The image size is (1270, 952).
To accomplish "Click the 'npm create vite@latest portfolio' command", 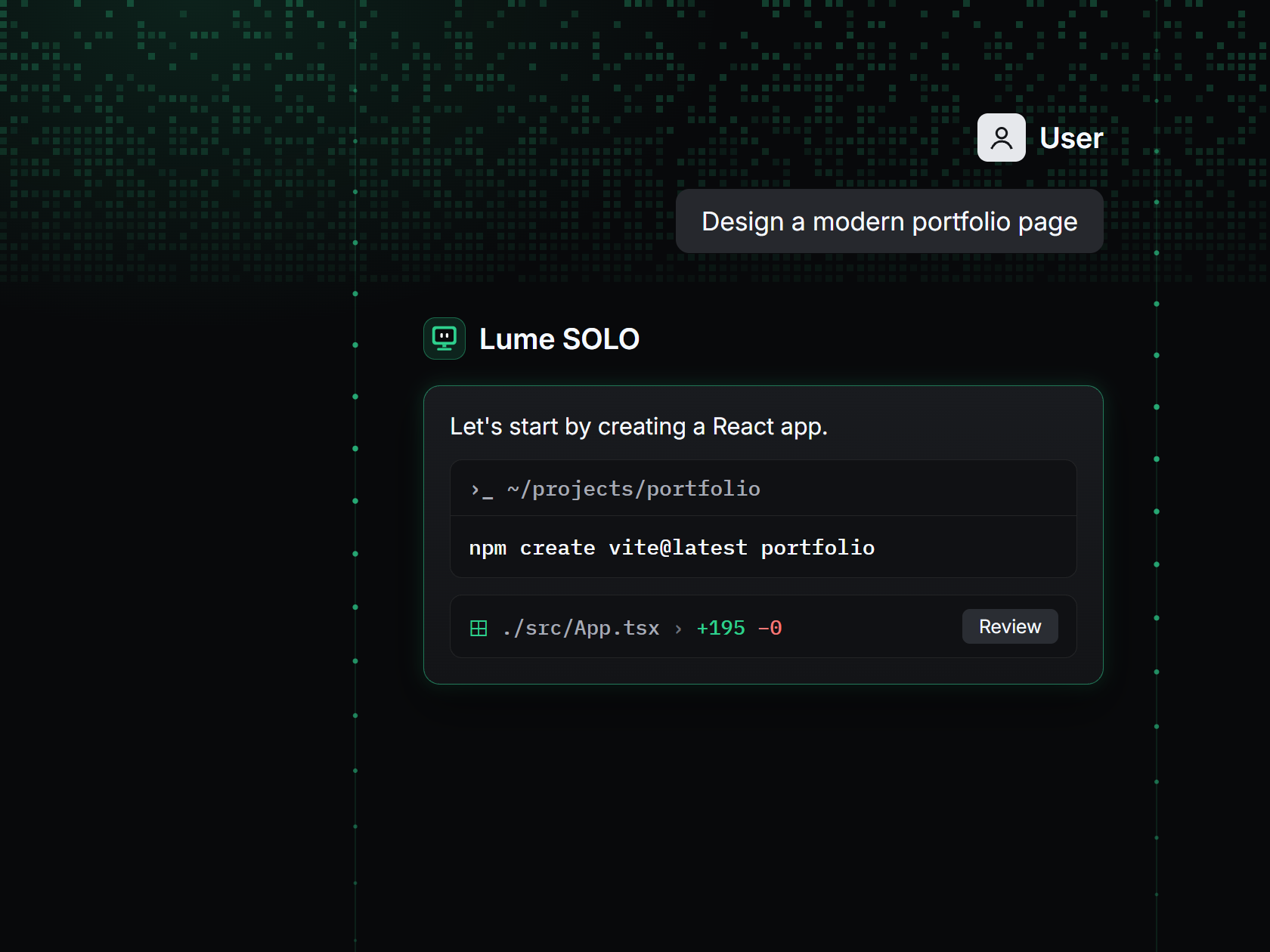I will (672, 548).
